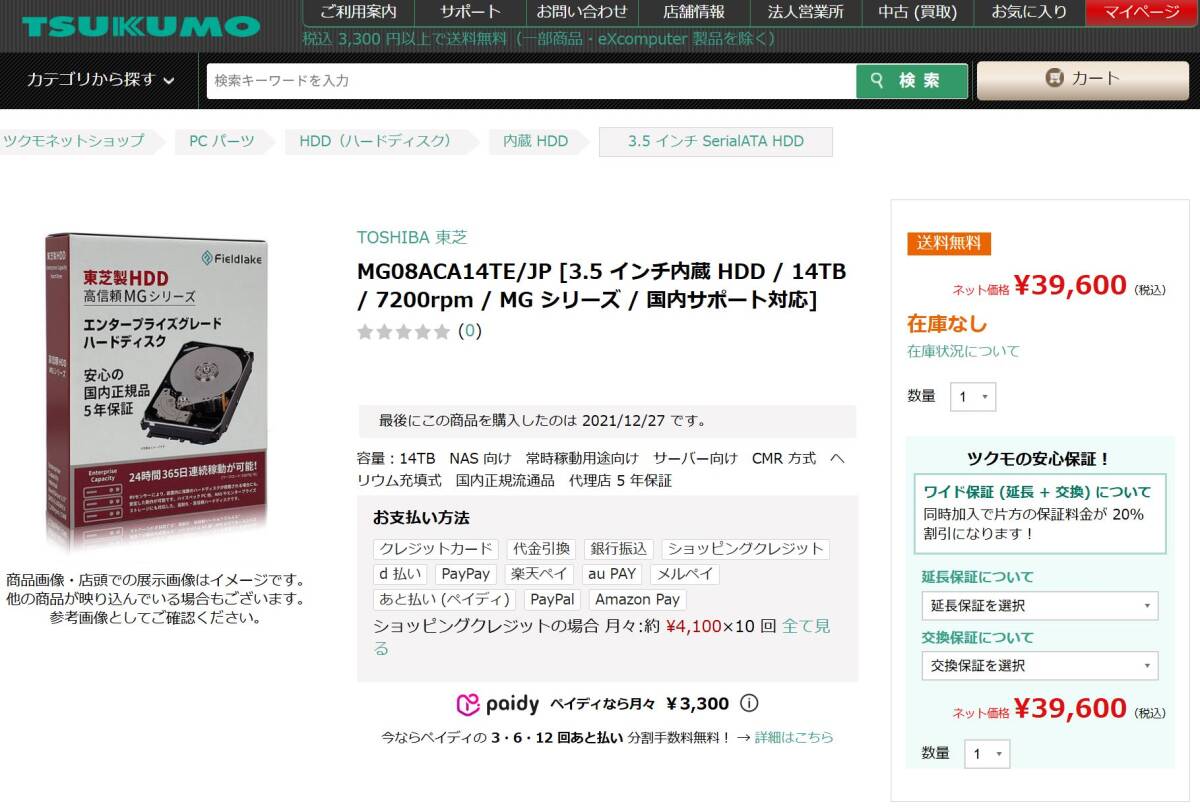Screen dimensions: 1200x808
Task: Open the lower 数量 quantity dropdown
Action: [x=987, y=753]
